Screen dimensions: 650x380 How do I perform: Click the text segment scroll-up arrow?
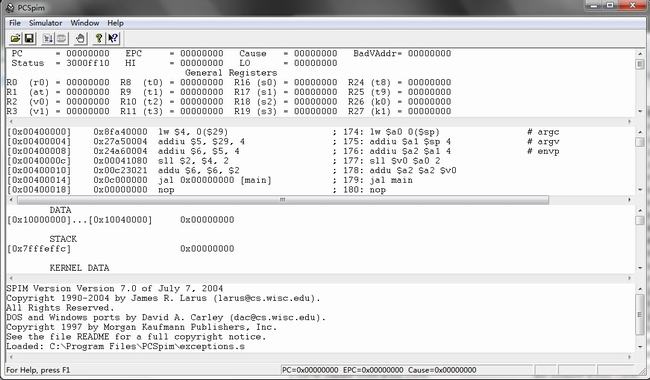point(640,131)
